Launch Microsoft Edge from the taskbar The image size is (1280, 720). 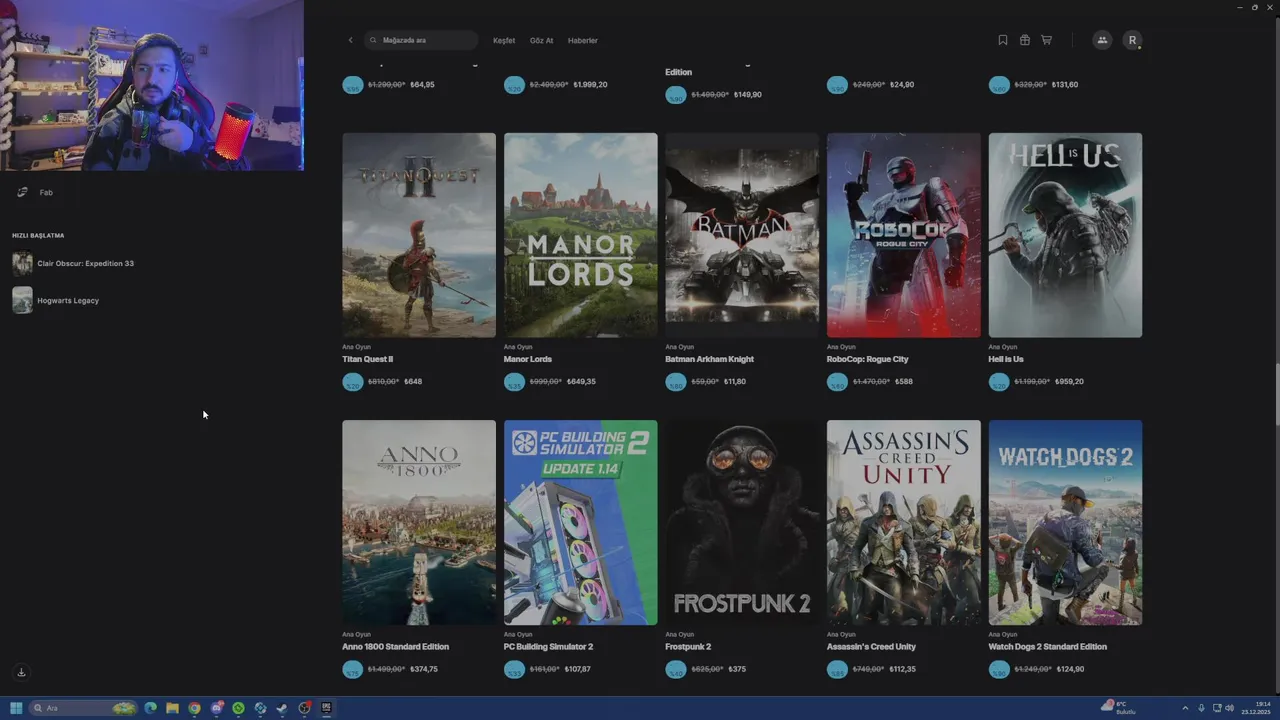point(150,708)
